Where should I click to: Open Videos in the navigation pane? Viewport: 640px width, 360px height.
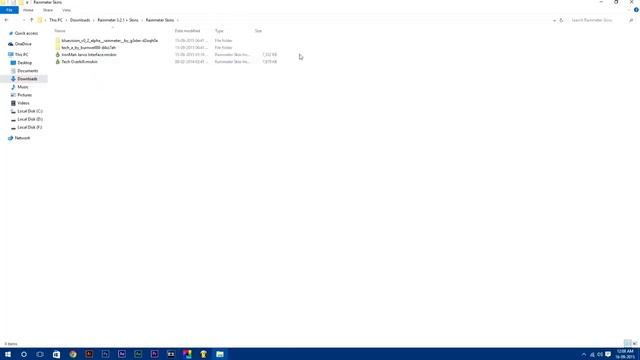[x=23, y=103]
